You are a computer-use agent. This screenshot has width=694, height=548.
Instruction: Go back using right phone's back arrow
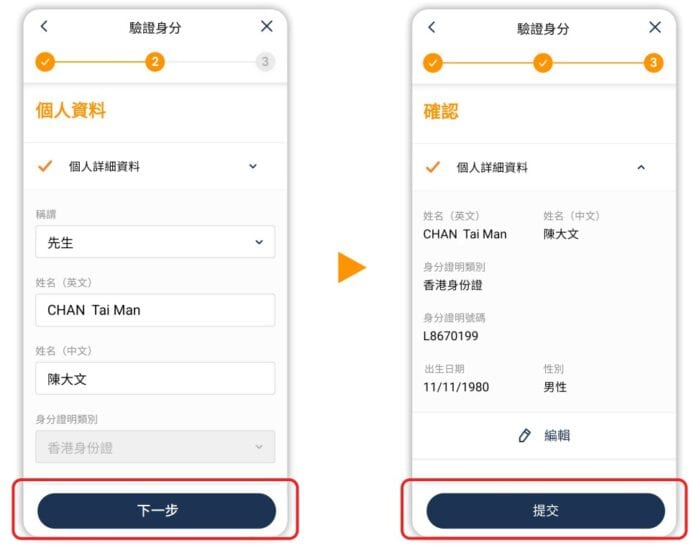tap(432, 27)
